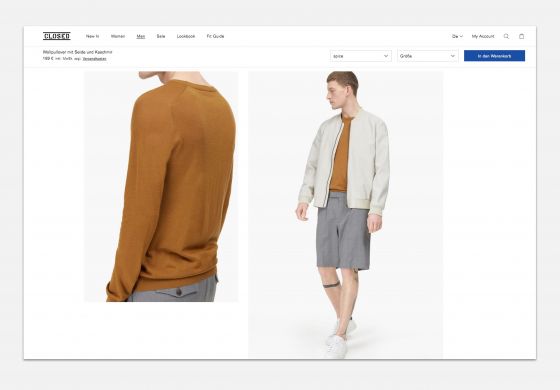Viewport: 560px width, 390px height.
Task: Open the Lookbook menu item
Action: tap(186, 36)
